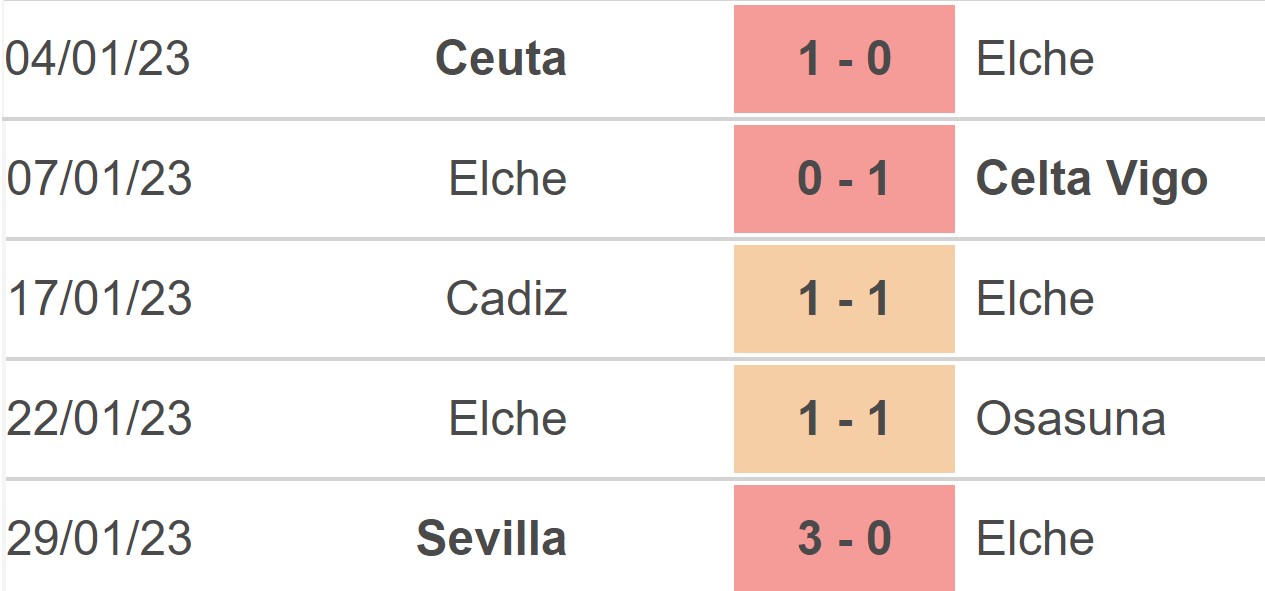
Task: Open the 0 - 1 score cell
Action: point(844,179)
